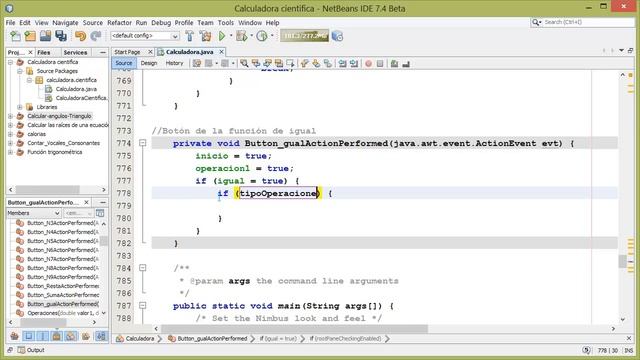Click the memory usage garbage collection bar
This screenshot has height=360, width=640.
pos(304,36)
